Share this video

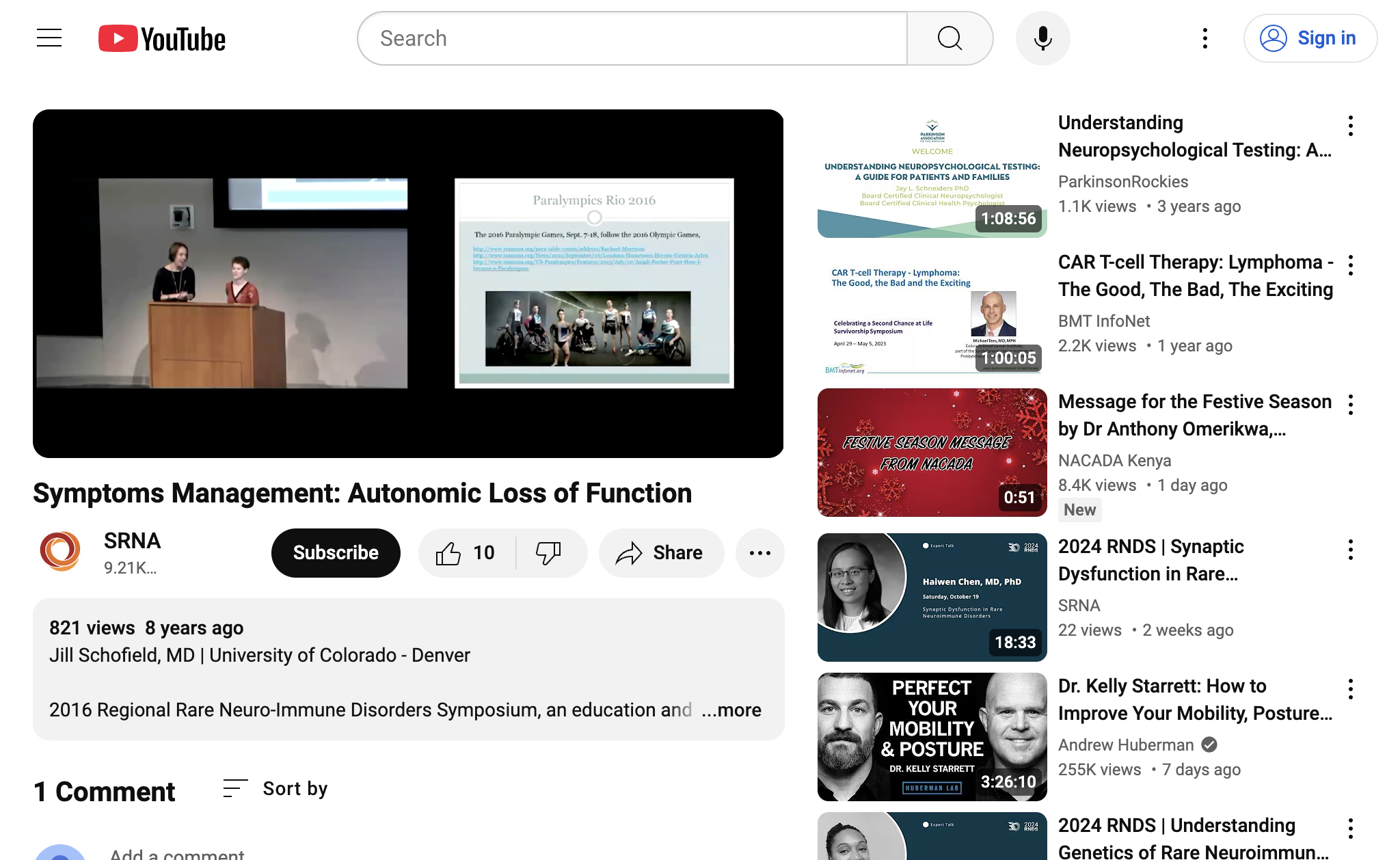tap(661, 552)
